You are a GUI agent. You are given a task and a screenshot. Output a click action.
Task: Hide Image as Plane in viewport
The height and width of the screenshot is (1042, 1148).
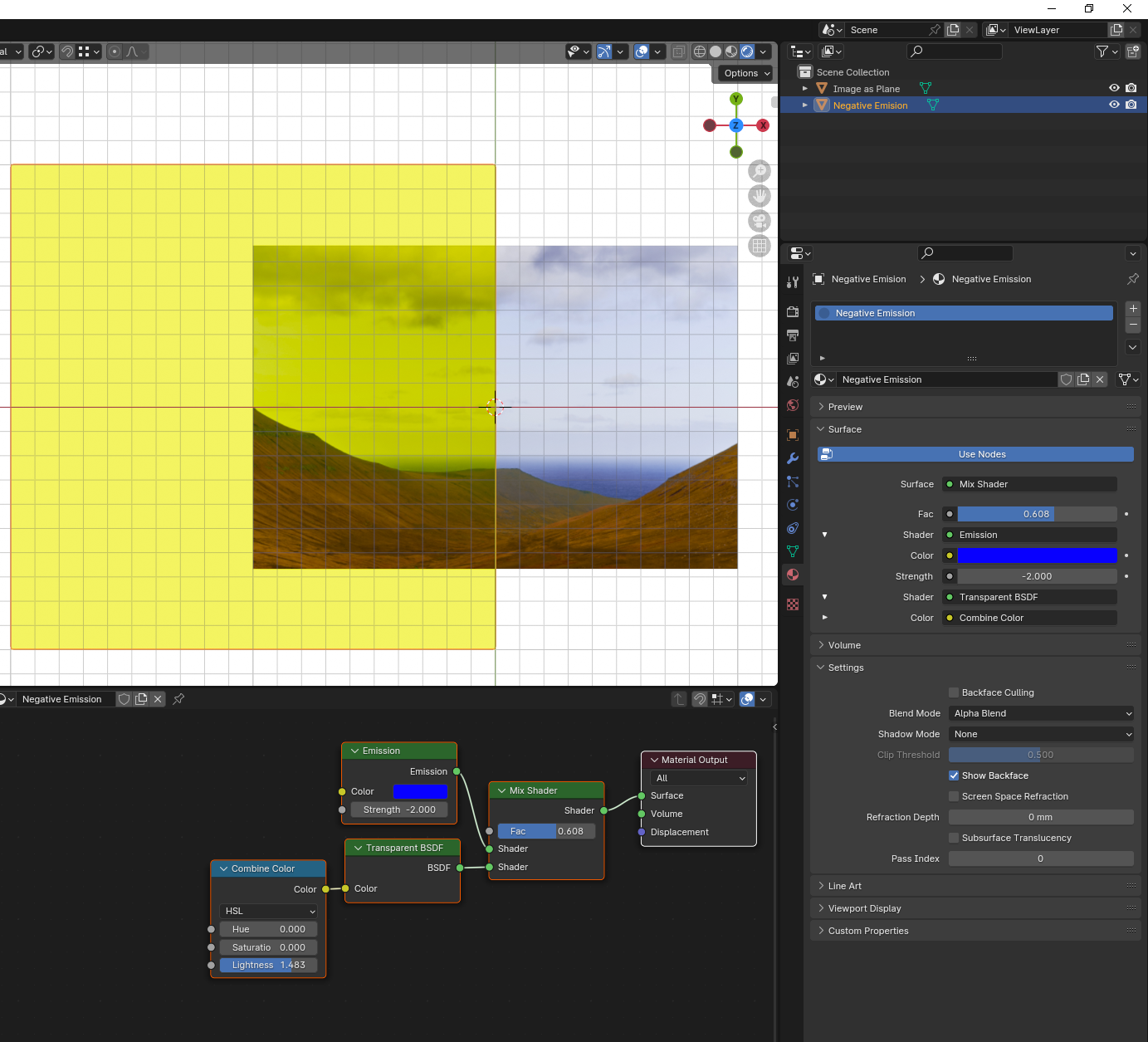(1114, 88)
